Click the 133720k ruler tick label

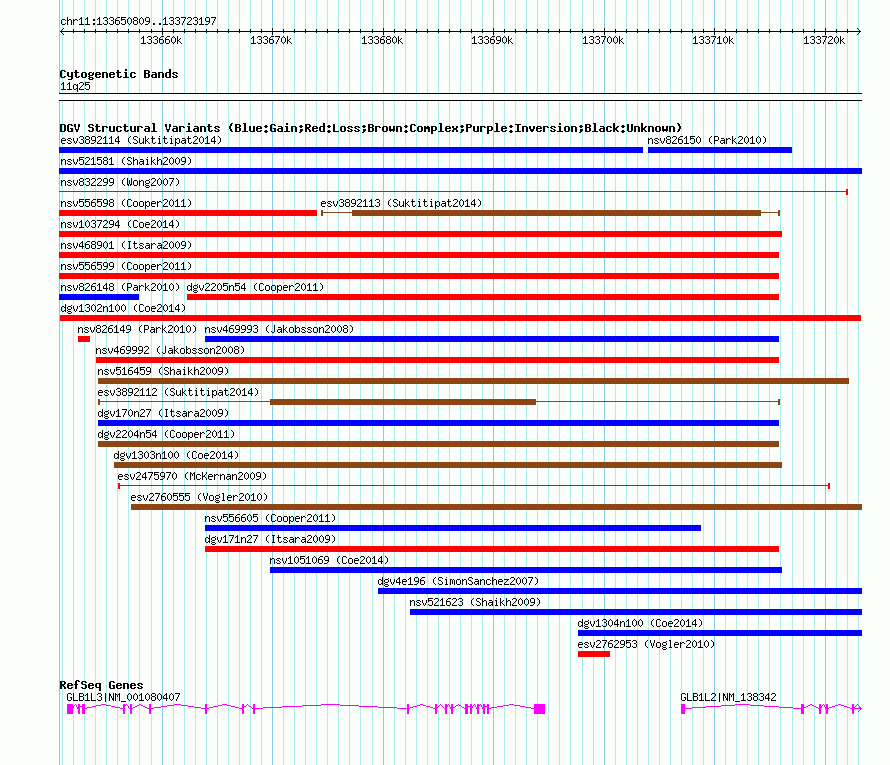(824, 40)
